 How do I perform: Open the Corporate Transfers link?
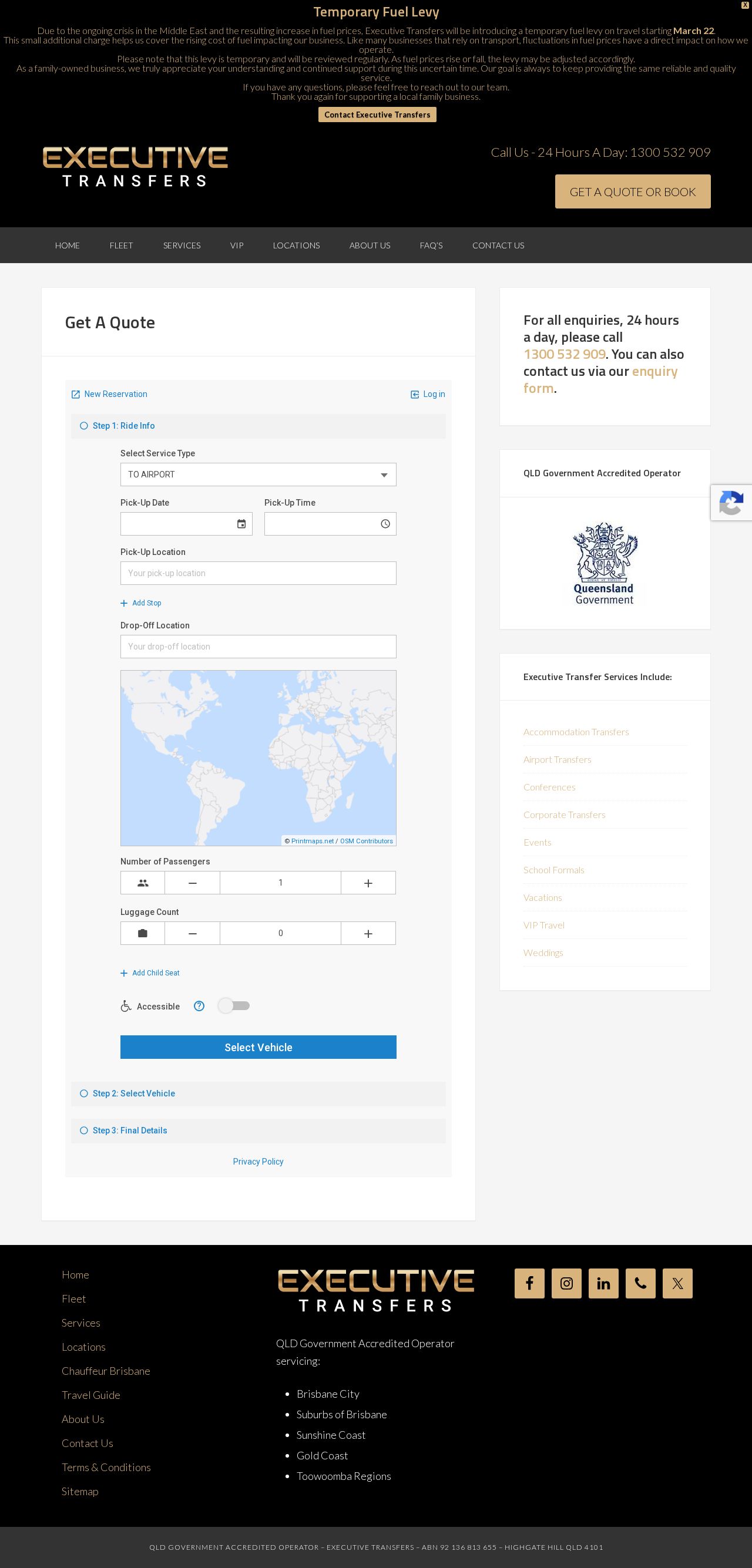point(565,815)
